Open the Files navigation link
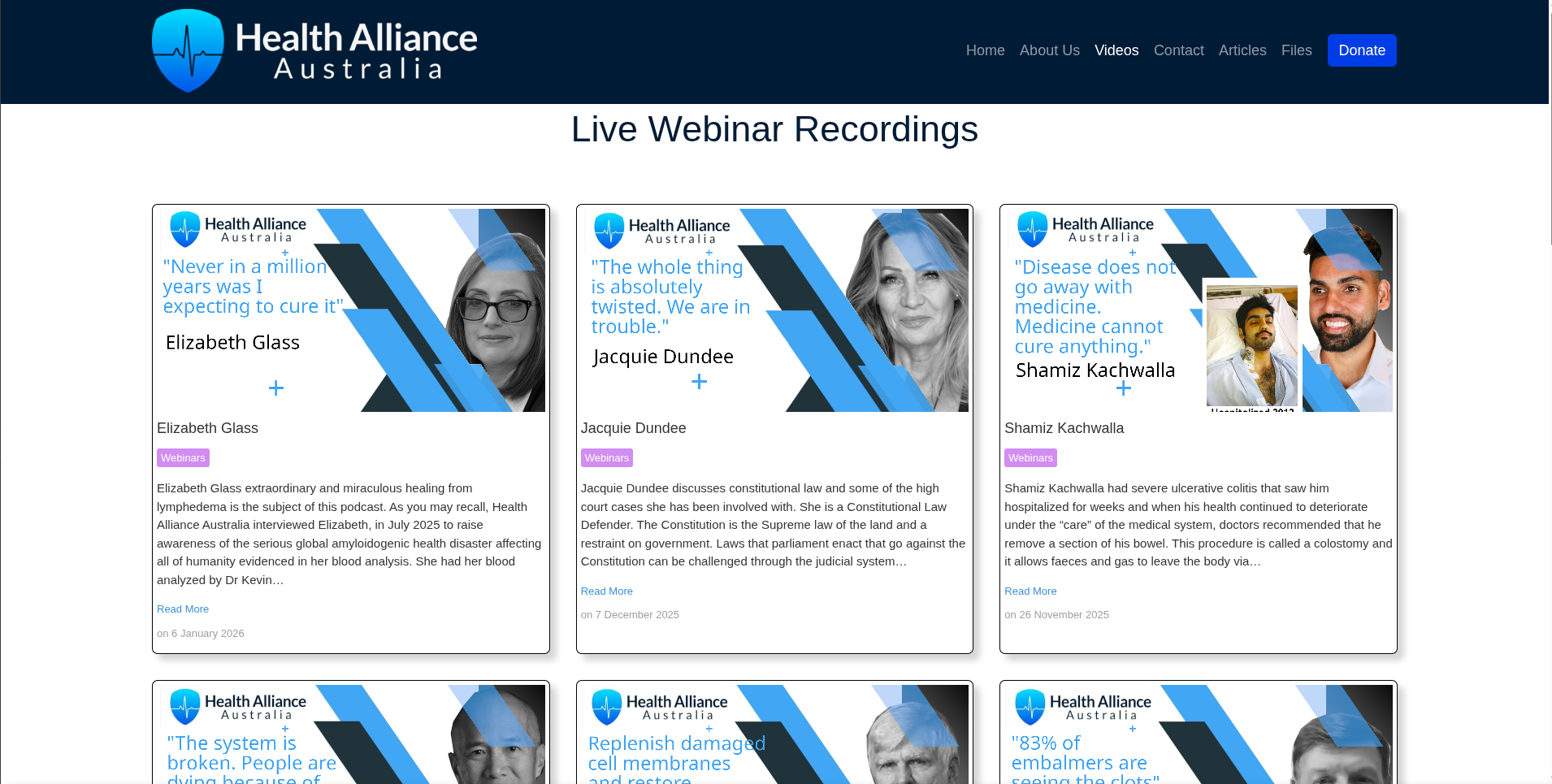 pyautogui.click(x=1296, y=50)
